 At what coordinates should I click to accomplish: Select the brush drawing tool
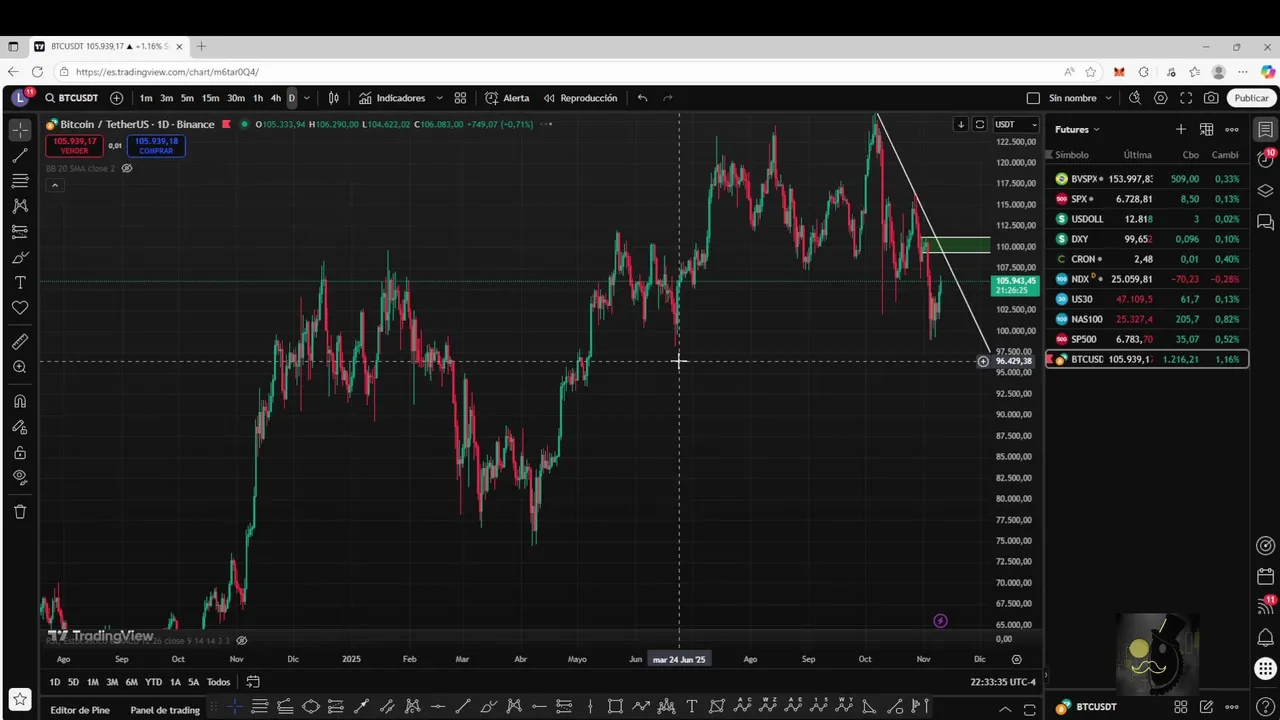point(20,257)
